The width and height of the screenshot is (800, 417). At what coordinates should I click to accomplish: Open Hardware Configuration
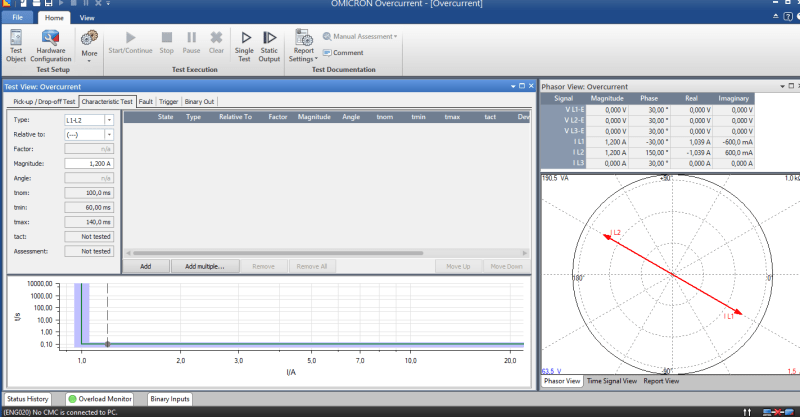point(51,46)
